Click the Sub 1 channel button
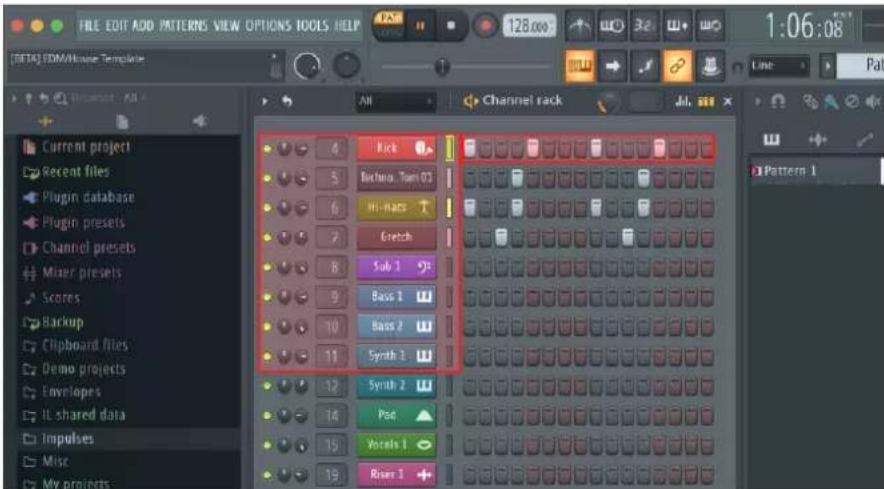The height and width of the screenshot is (489, 884). pyautogui.click(x=396, y=267)
